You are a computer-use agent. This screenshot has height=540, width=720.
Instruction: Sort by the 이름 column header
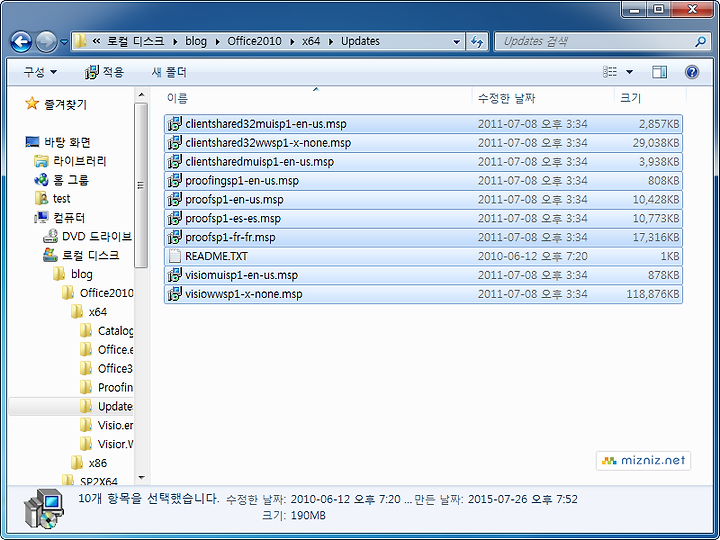click(177, 98)
